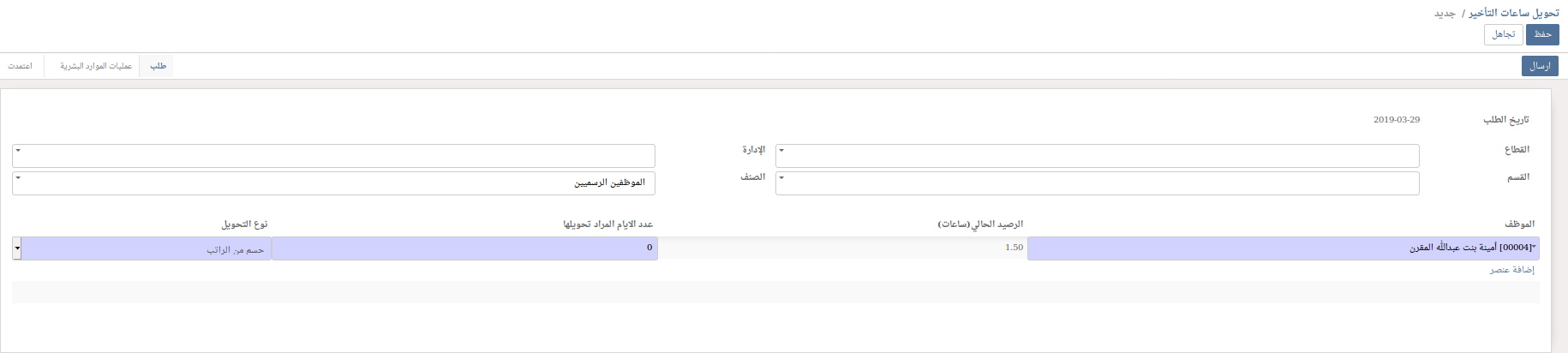
Task: Click the إضافة عنصر (Add item) link
Action: pos(1511,270)
